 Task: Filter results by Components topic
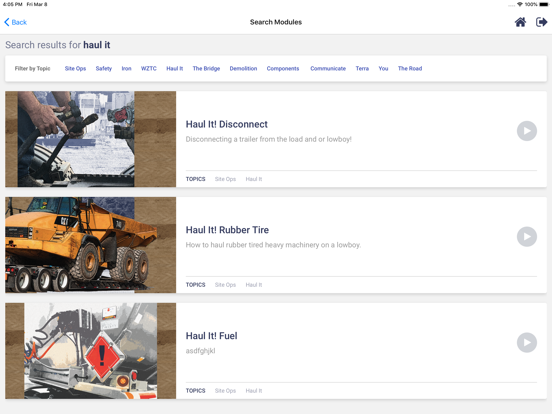coord(283,68)
